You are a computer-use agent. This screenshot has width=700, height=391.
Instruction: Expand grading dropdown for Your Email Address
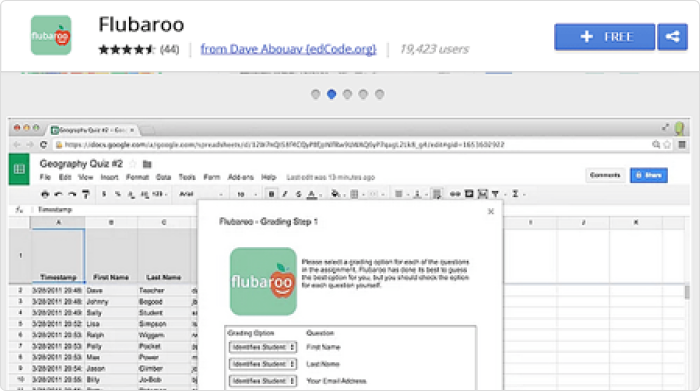(262, 381)
